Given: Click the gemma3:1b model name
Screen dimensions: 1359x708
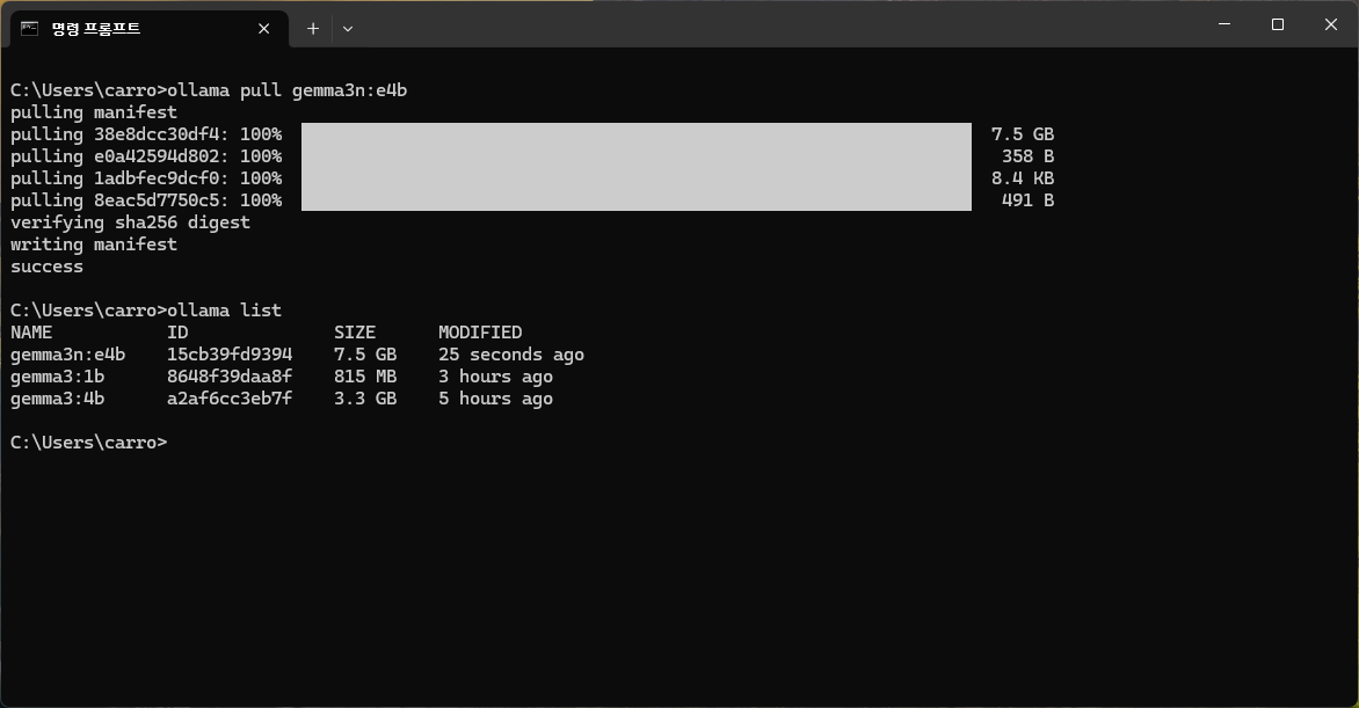Looking at the screenshot, I should (57, 376).
